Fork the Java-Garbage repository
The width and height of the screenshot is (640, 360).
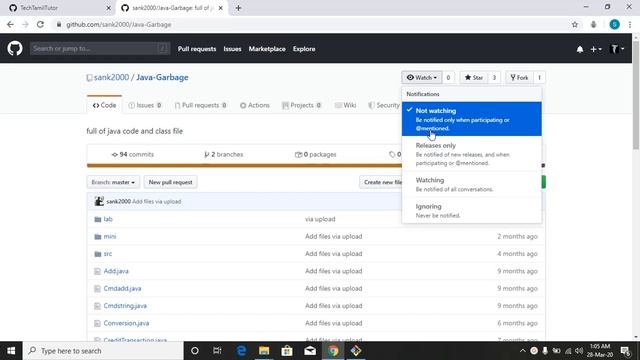519,78
